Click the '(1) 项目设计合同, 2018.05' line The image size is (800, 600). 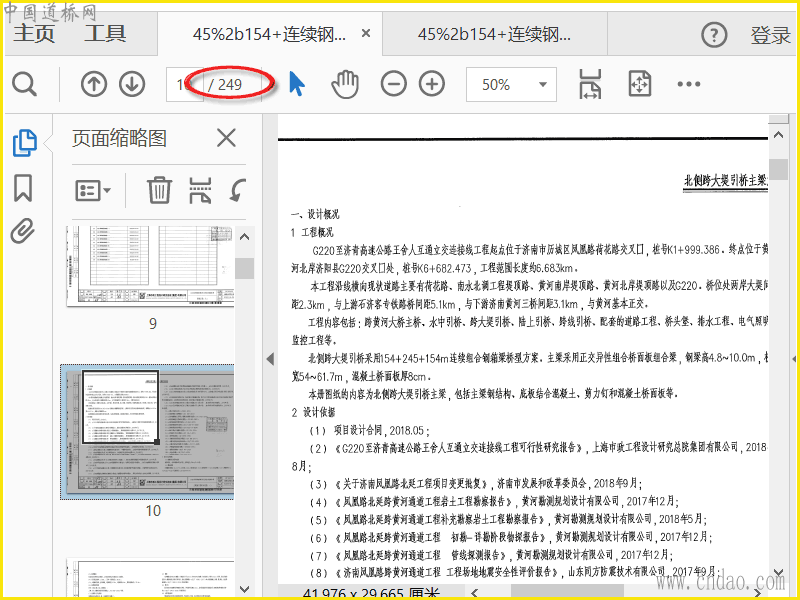(x=369, y=430)
